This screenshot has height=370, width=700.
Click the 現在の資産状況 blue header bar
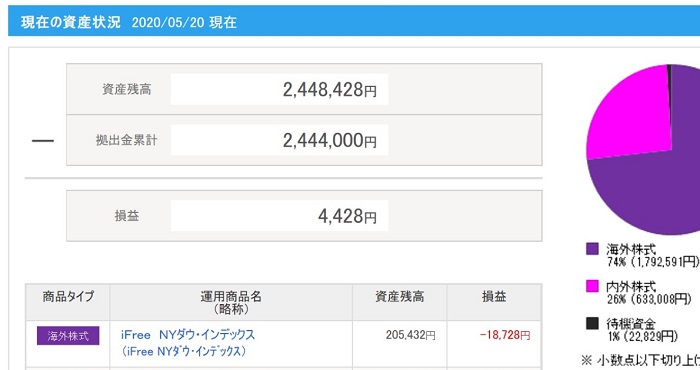point(354,21)
